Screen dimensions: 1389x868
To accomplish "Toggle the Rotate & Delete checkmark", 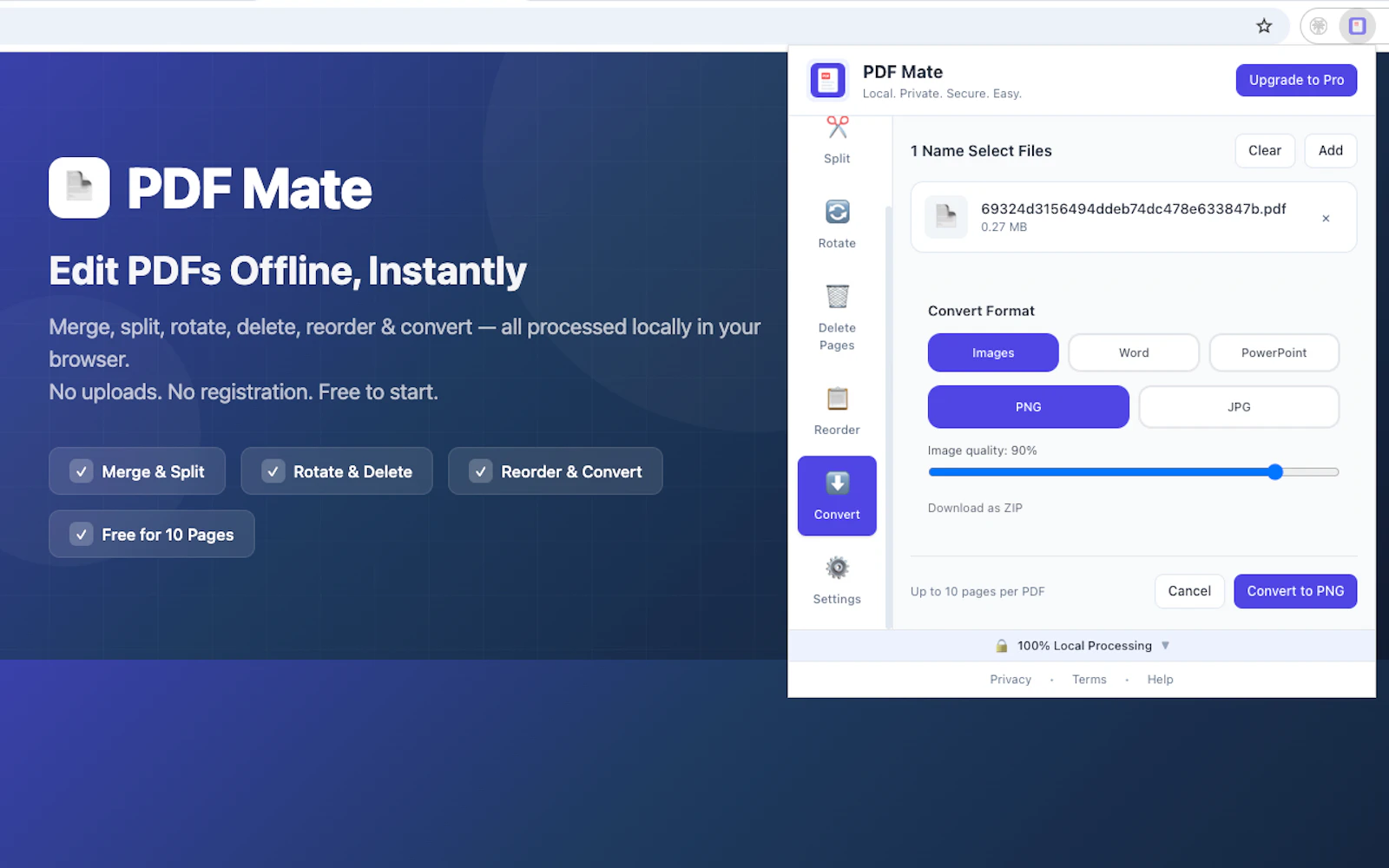I will tap(273, 471).
